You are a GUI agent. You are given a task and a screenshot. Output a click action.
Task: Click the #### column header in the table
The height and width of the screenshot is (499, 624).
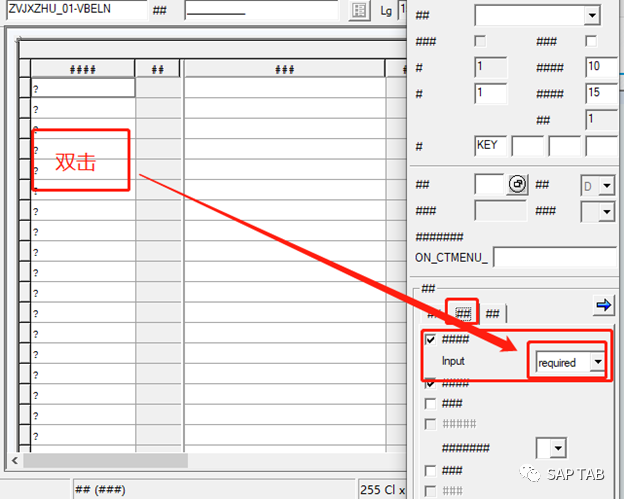point(83,69)
